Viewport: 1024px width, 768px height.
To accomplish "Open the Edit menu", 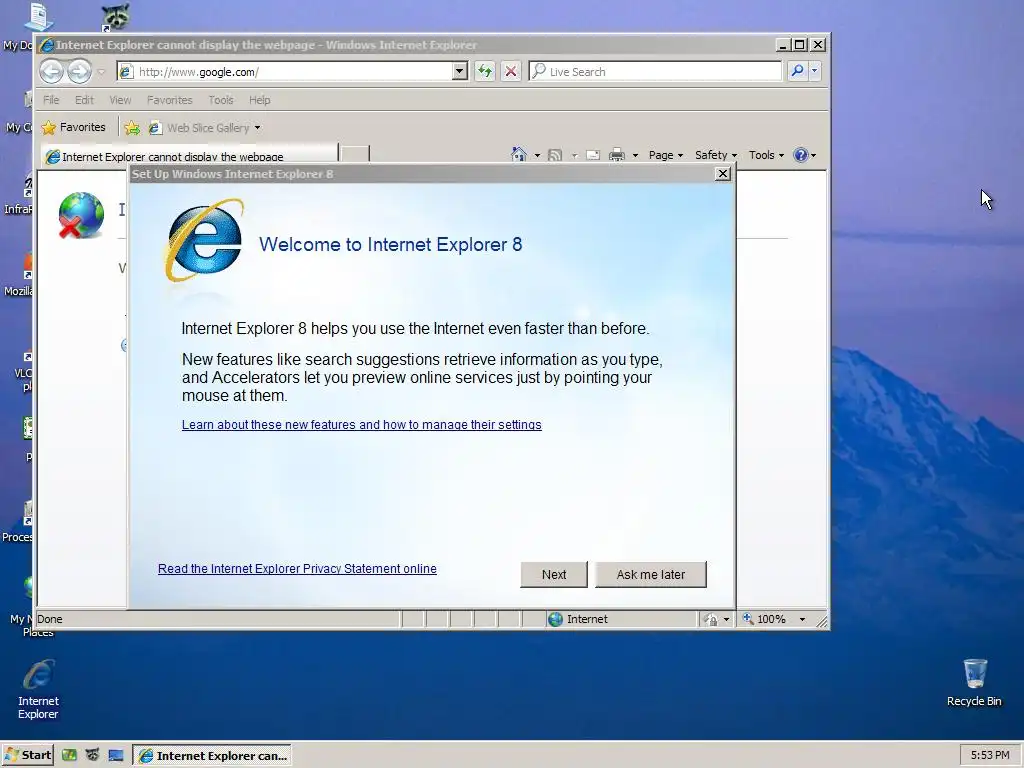I will [84, 100].
